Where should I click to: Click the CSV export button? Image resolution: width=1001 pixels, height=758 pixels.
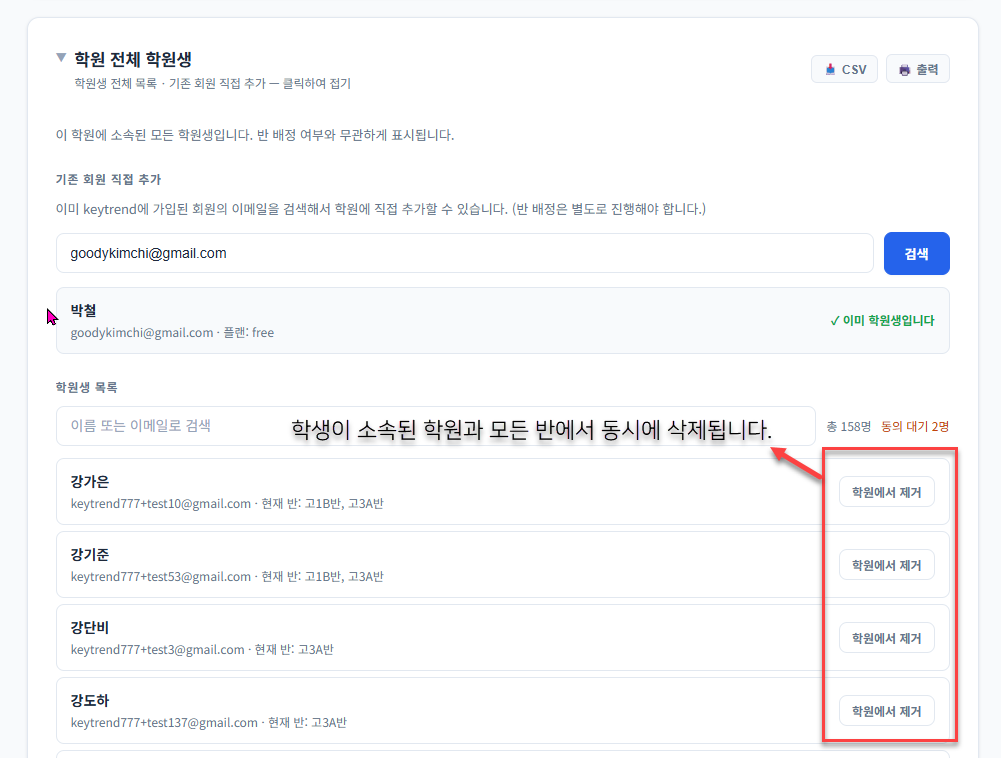[x=844, y=69]
